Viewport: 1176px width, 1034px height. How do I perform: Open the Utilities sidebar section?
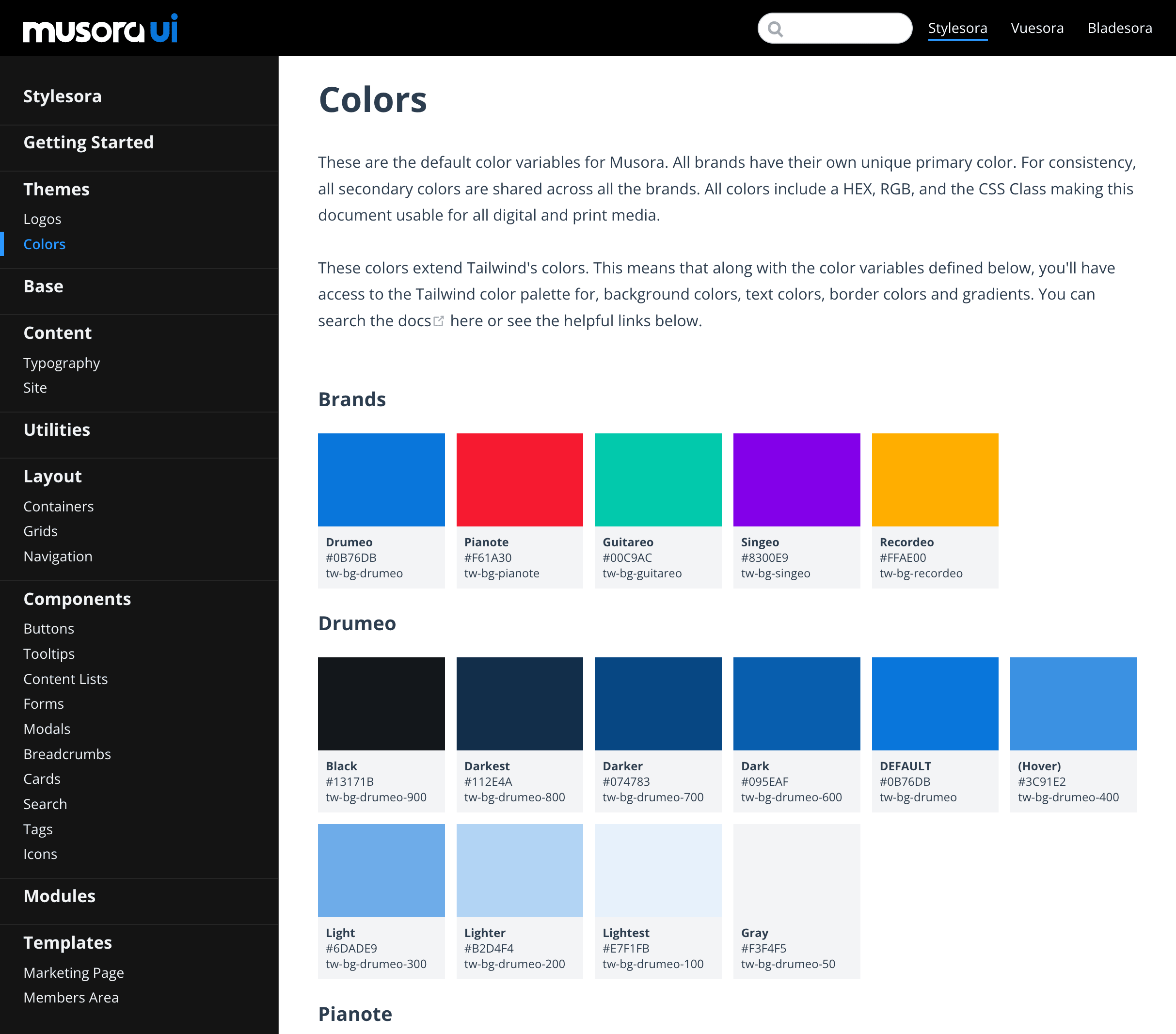(x=56, y=430)
